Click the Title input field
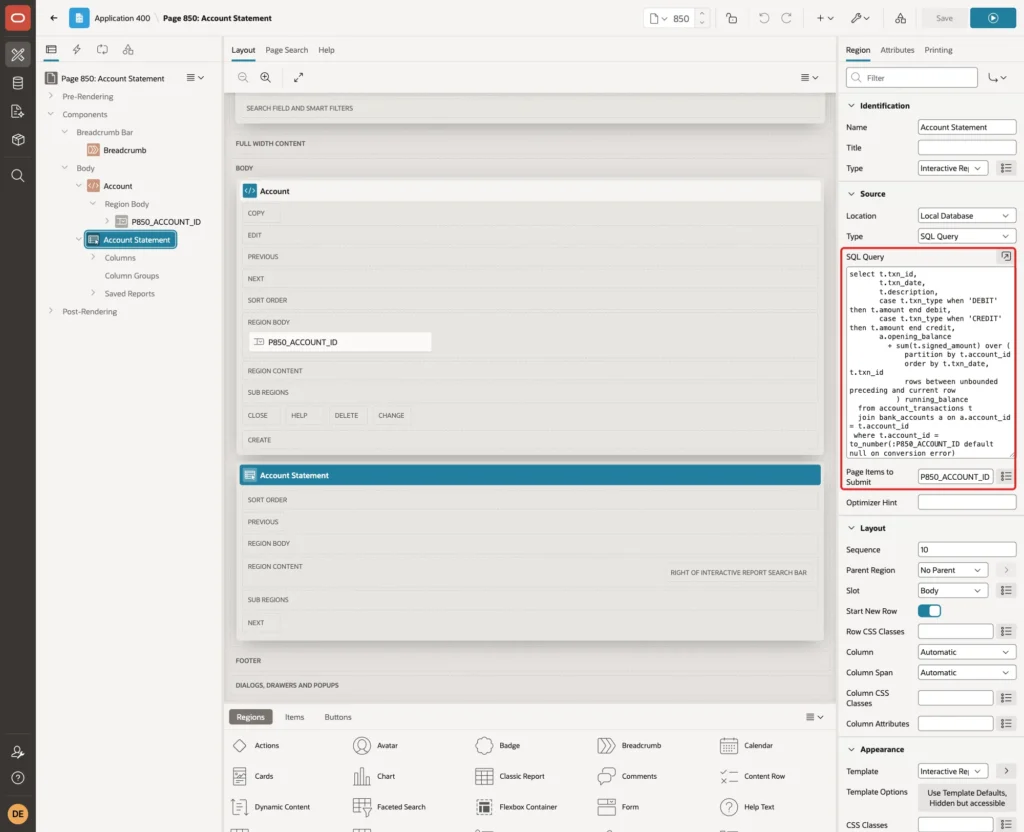Screen dimensions: 1024x832 point(967,148)
